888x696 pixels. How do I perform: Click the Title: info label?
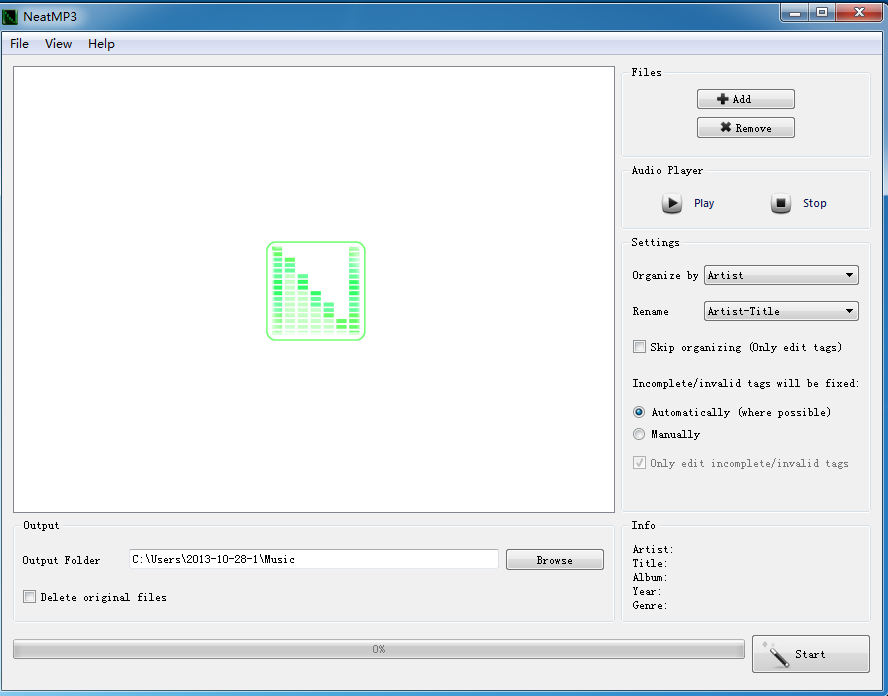(x=650, y=563)
